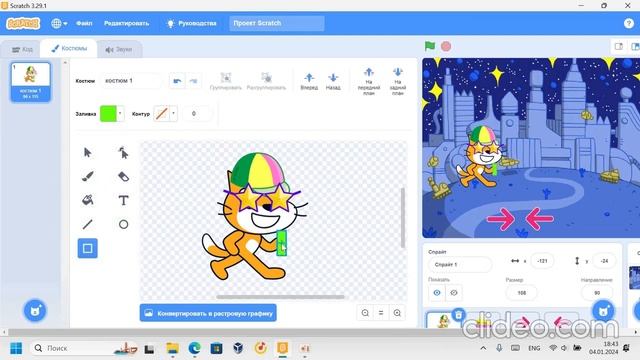
Task: Reset costume canvas zoom
Action: pos(381,313)
